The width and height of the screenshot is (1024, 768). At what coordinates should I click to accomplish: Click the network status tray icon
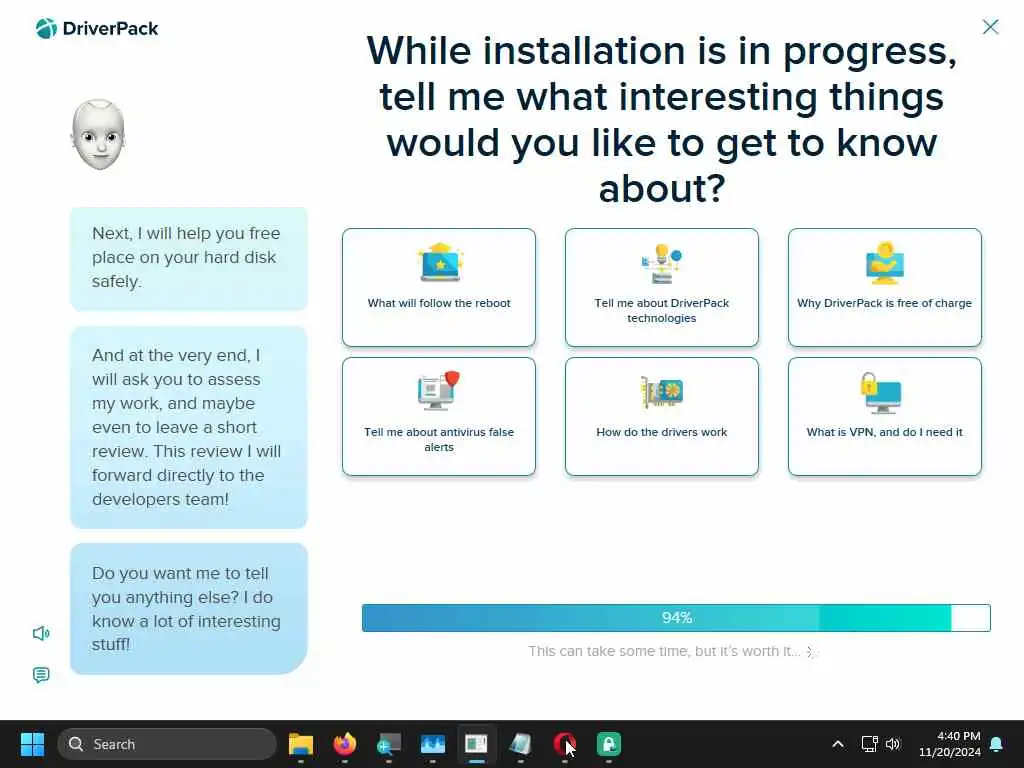pyautogui.click(x=869, y=744)
